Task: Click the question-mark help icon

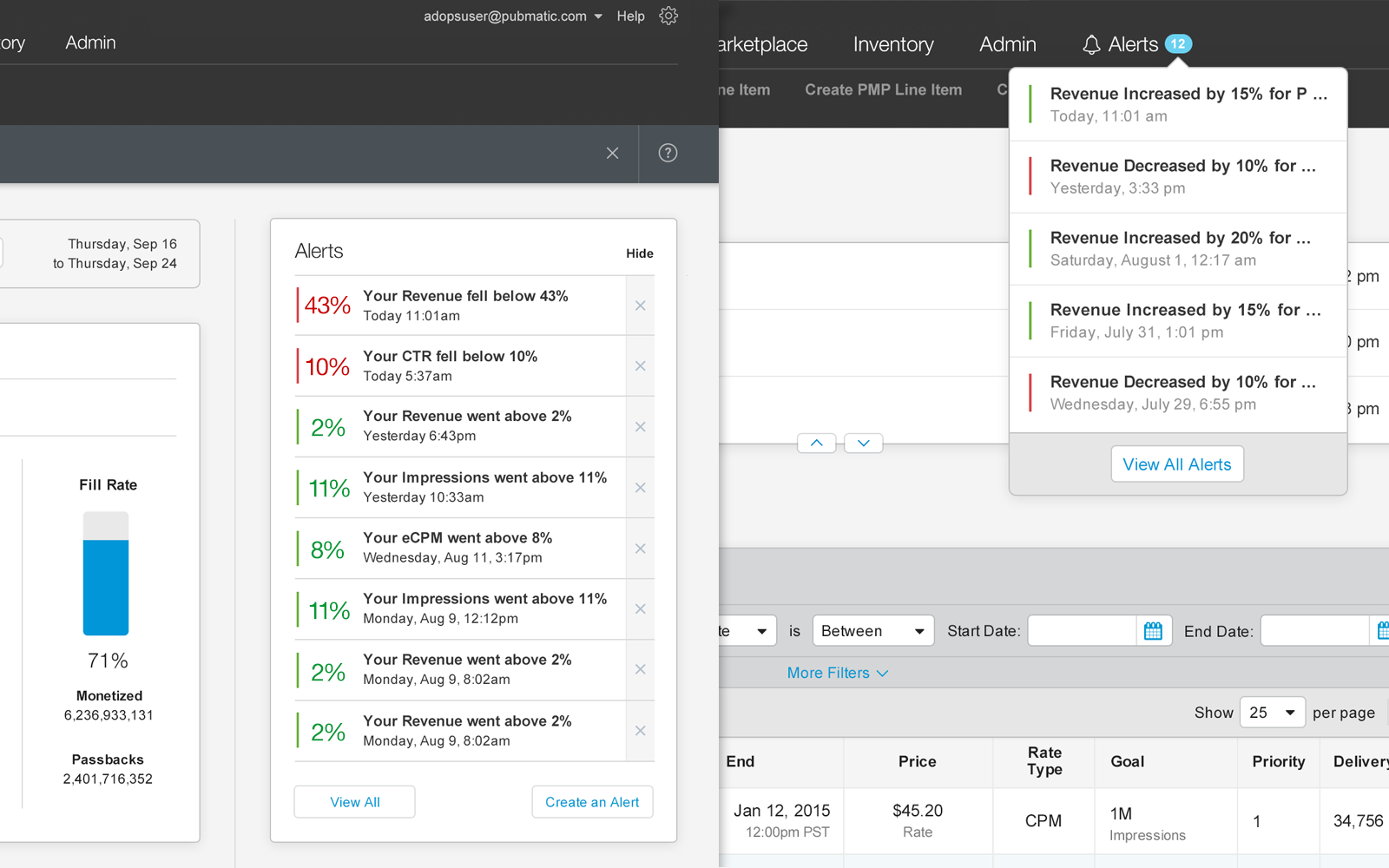Action: pyautogui.click(x=667, y=153)
